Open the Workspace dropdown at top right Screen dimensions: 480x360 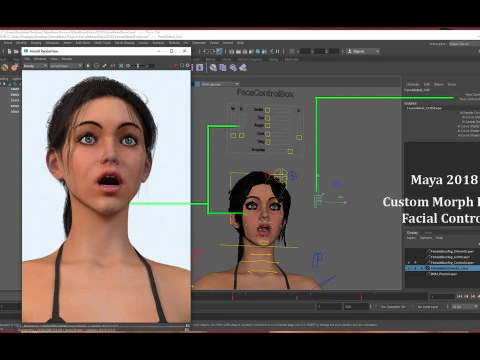[x=464, y=44]
